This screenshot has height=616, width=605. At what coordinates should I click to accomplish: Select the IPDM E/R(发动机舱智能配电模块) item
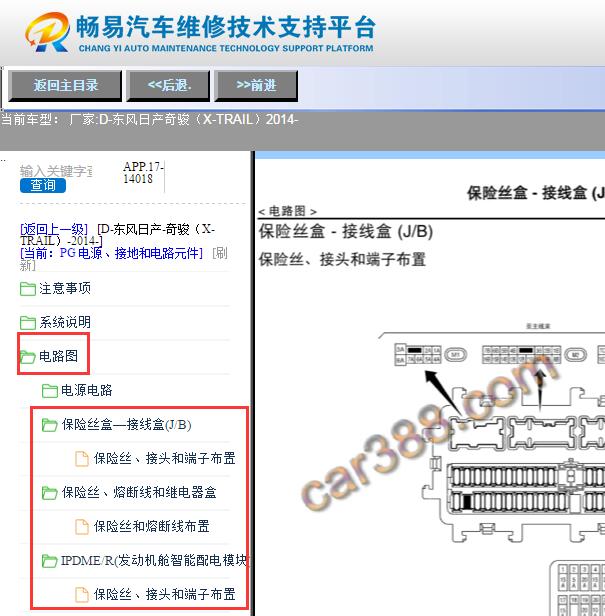(x=155, y=560)
